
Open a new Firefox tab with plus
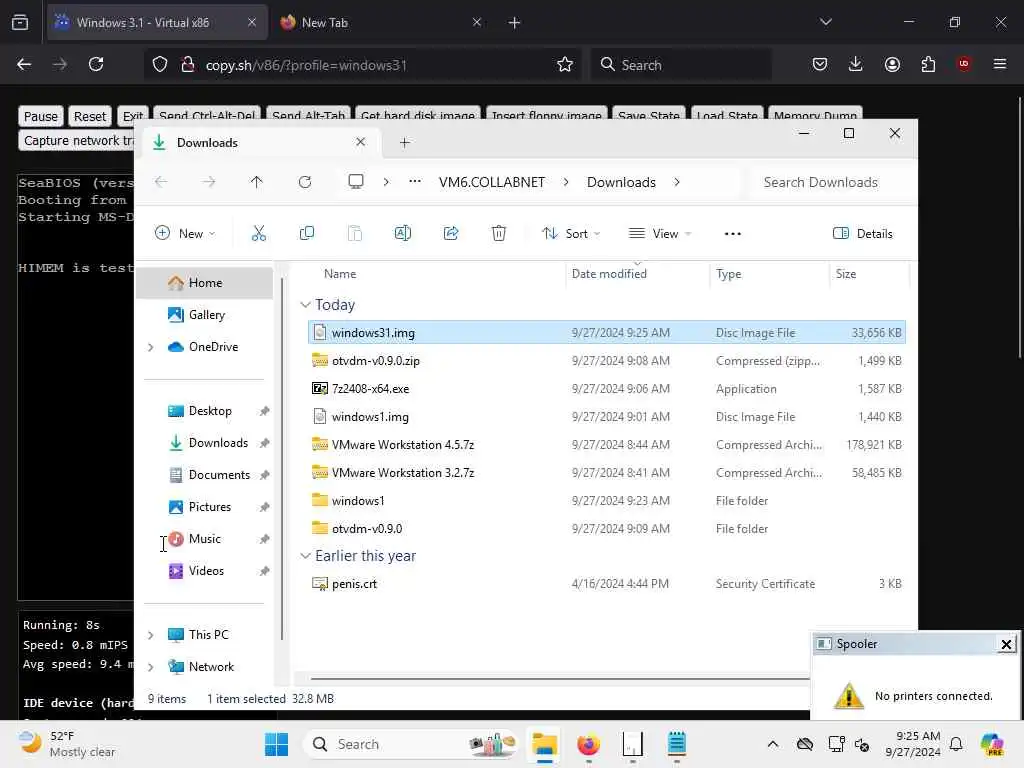coord(515,23)
